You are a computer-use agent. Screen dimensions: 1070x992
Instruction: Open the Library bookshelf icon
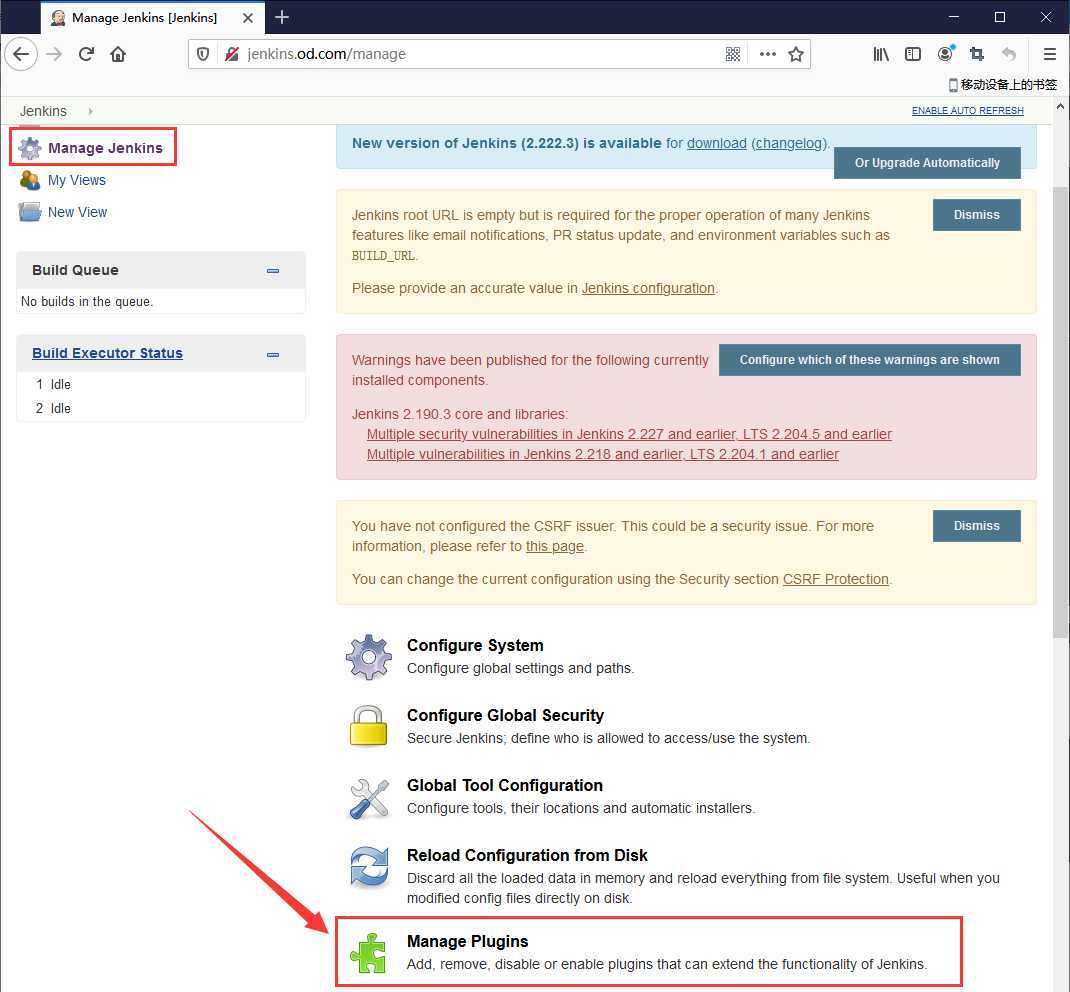pos(881,54)
